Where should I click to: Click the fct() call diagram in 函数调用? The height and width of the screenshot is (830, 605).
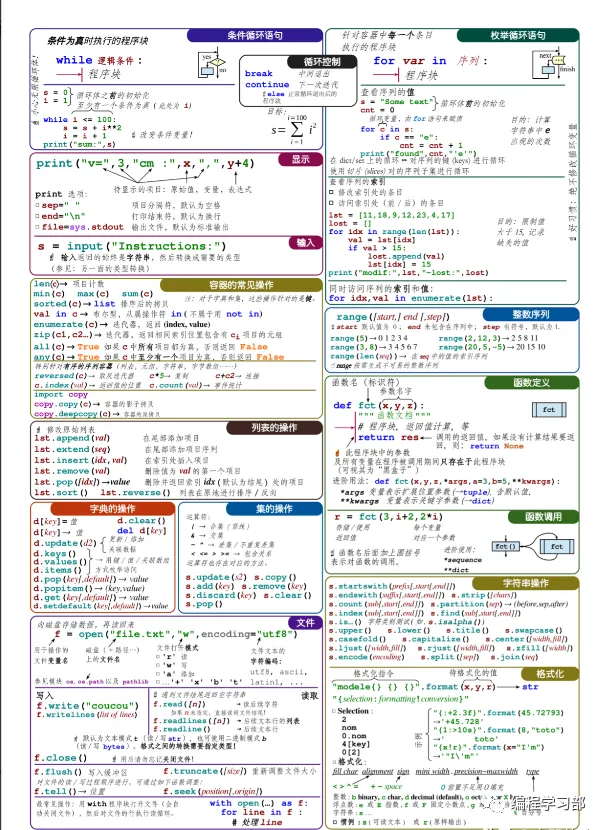click(x=532, y=546)
